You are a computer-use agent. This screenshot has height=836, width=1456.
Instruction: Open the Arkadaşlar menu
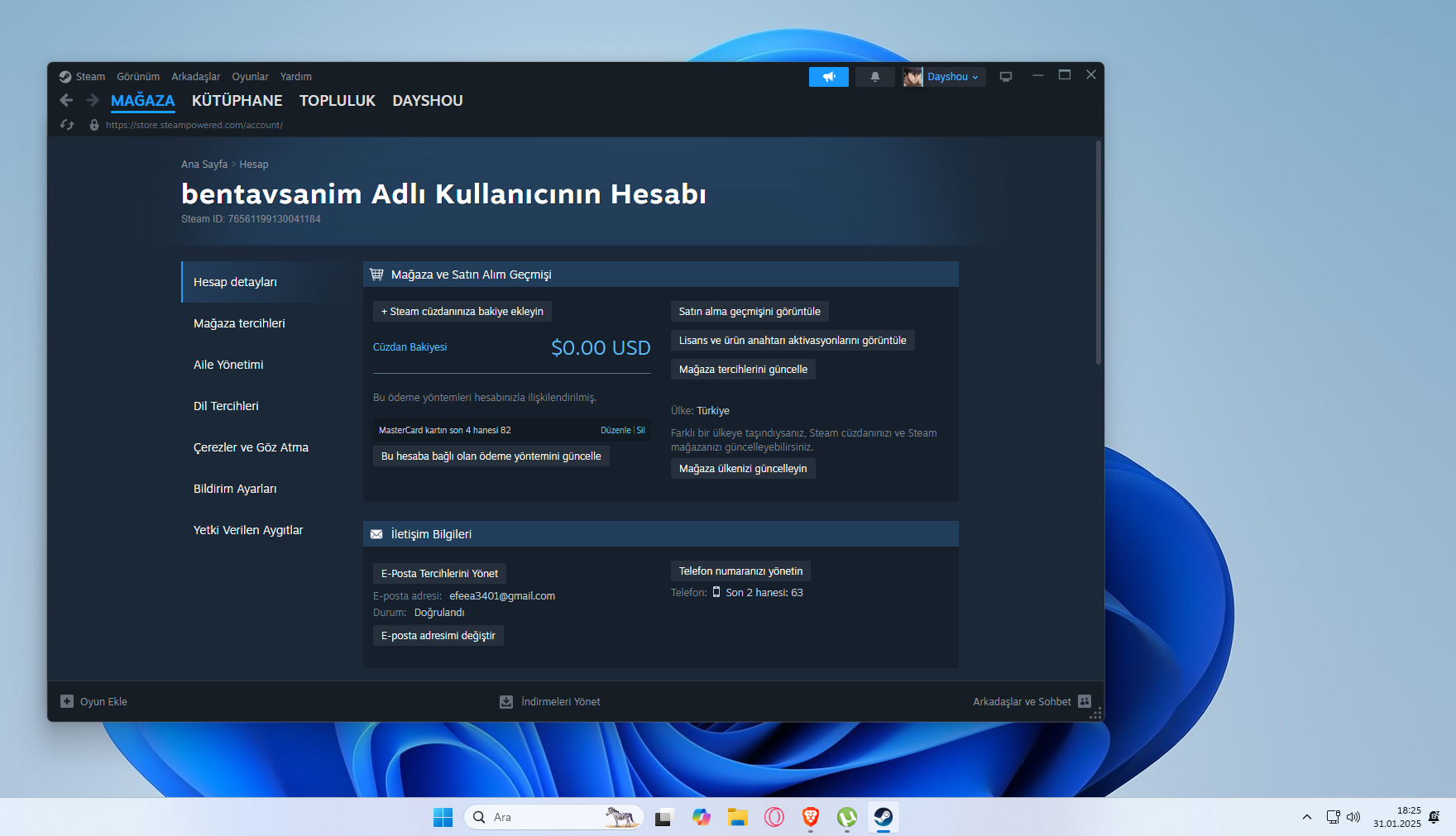point(196,77)
